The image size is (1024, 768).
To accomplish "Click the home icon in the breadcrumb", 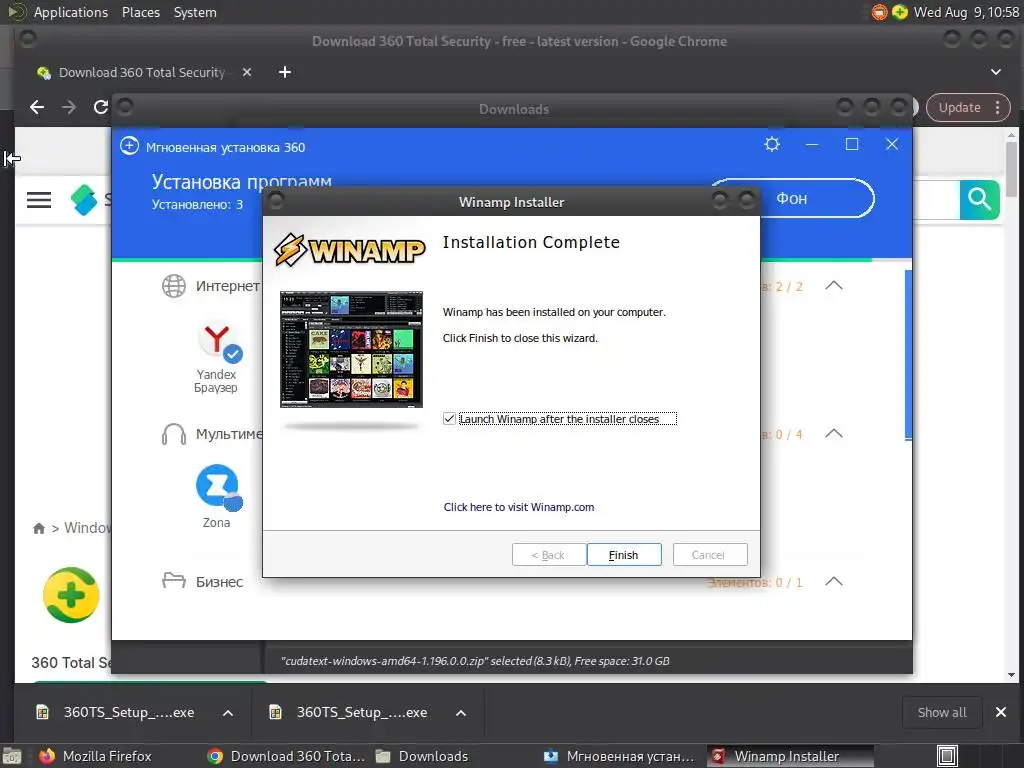I will [x=39, y=528].
